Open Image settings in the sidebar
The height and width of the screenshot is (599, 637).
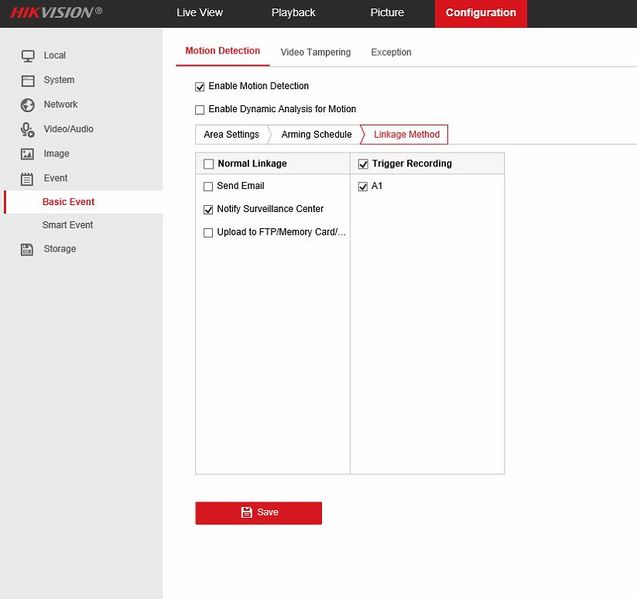[x=56, y=154]
